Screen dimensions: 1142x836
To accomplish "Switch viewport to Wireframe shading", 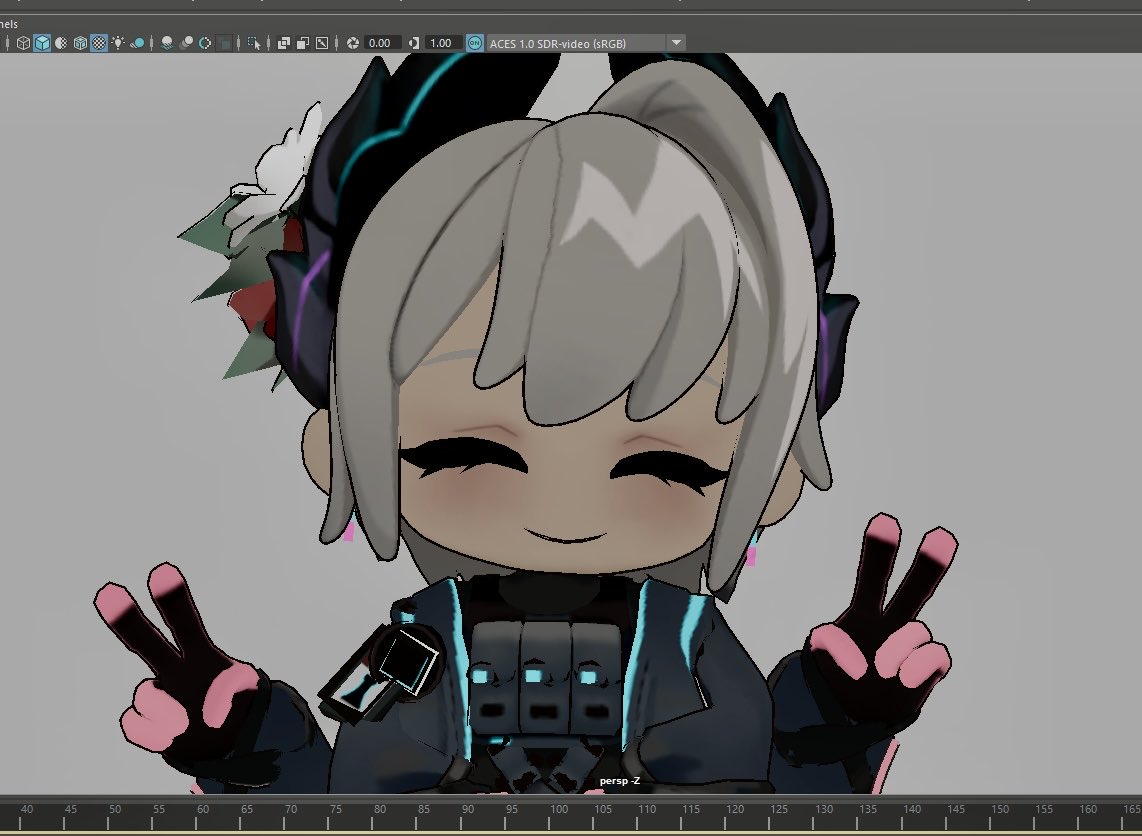I will 23,43.
